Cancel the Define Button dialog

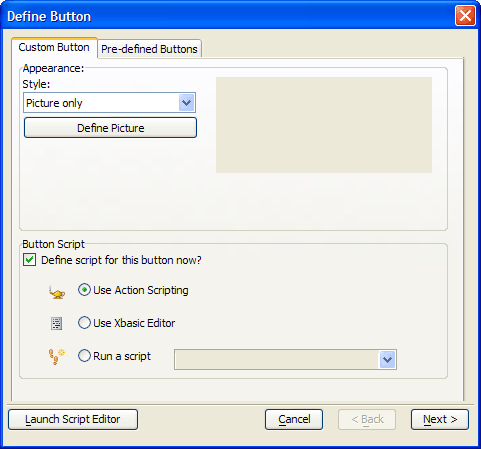pos(294,419)
